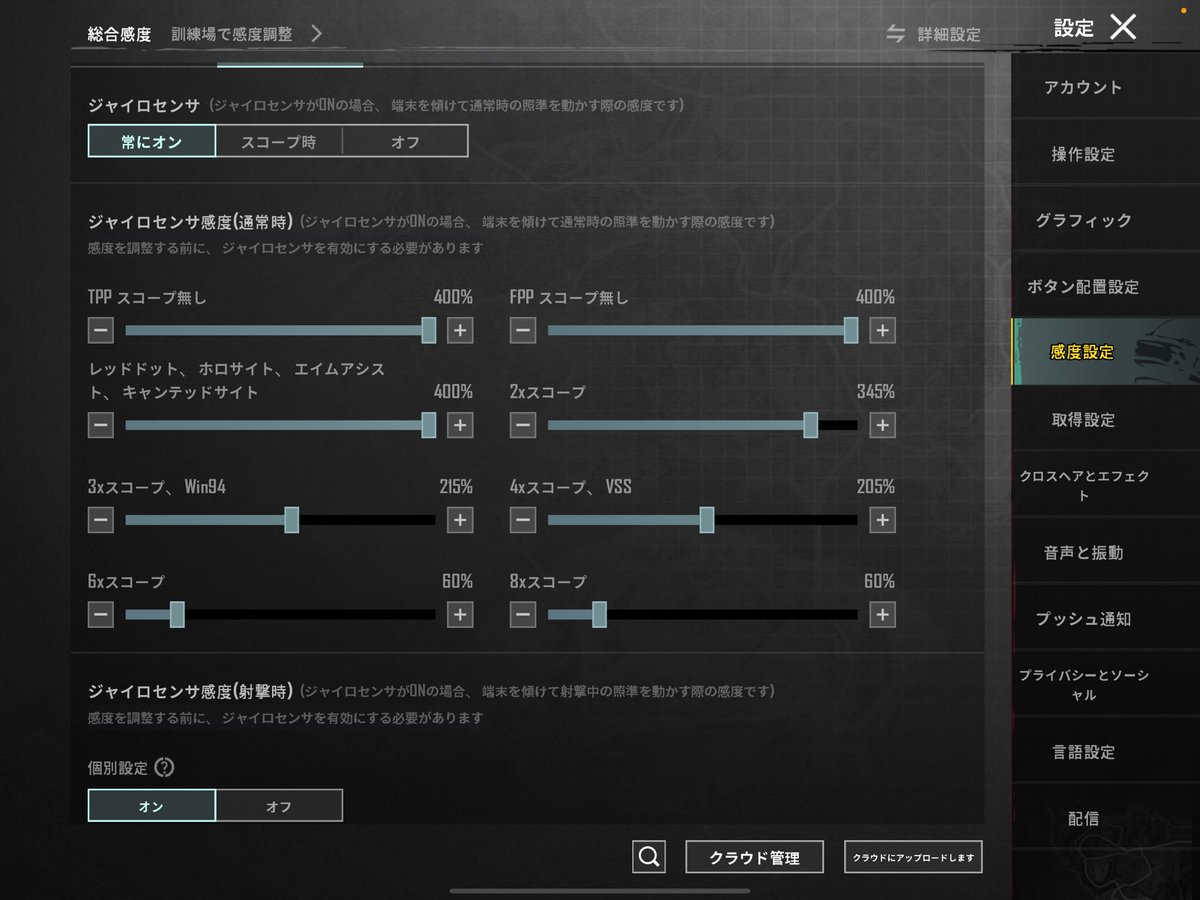This screenshot has height=900, width=1200.
Task: Increase 2xスコープ sensitivity with plus button
Action: pyautogui.click(x=882, y=425)
